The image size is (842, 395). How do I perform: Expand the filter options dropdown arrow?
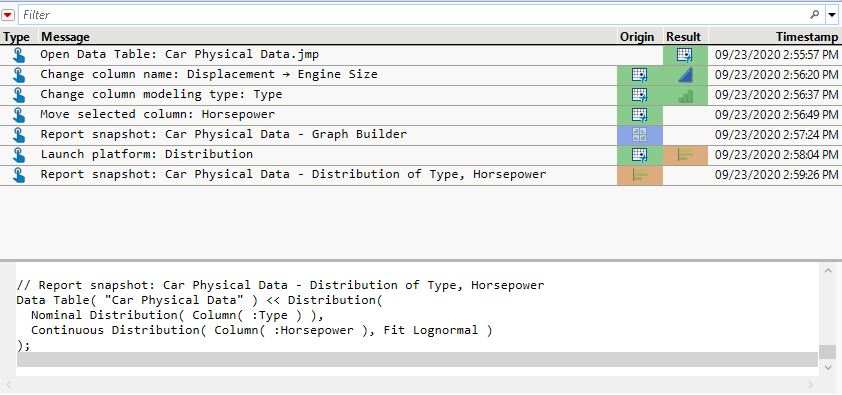point(831,15)
